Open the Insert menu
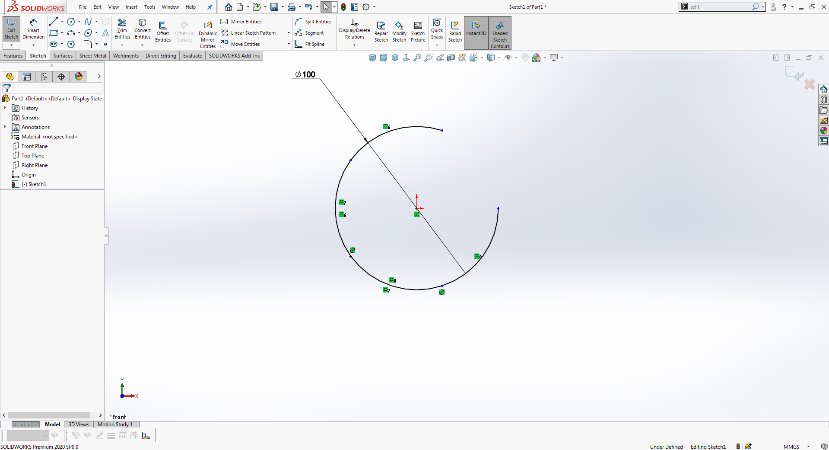The height and width of the screenshot is (450, 829). (x=131, y=7)
